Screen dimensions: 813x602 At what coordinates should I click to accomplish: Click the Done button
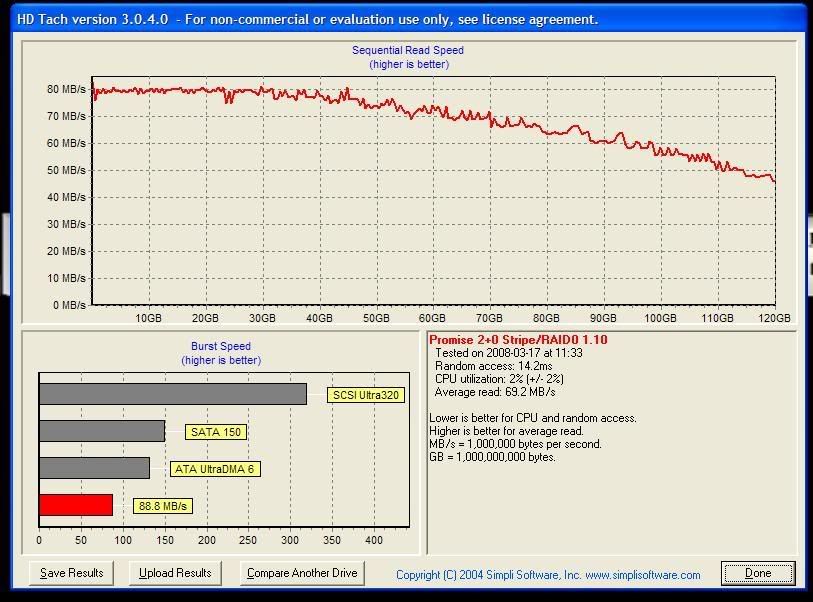(x=758, y=573)
